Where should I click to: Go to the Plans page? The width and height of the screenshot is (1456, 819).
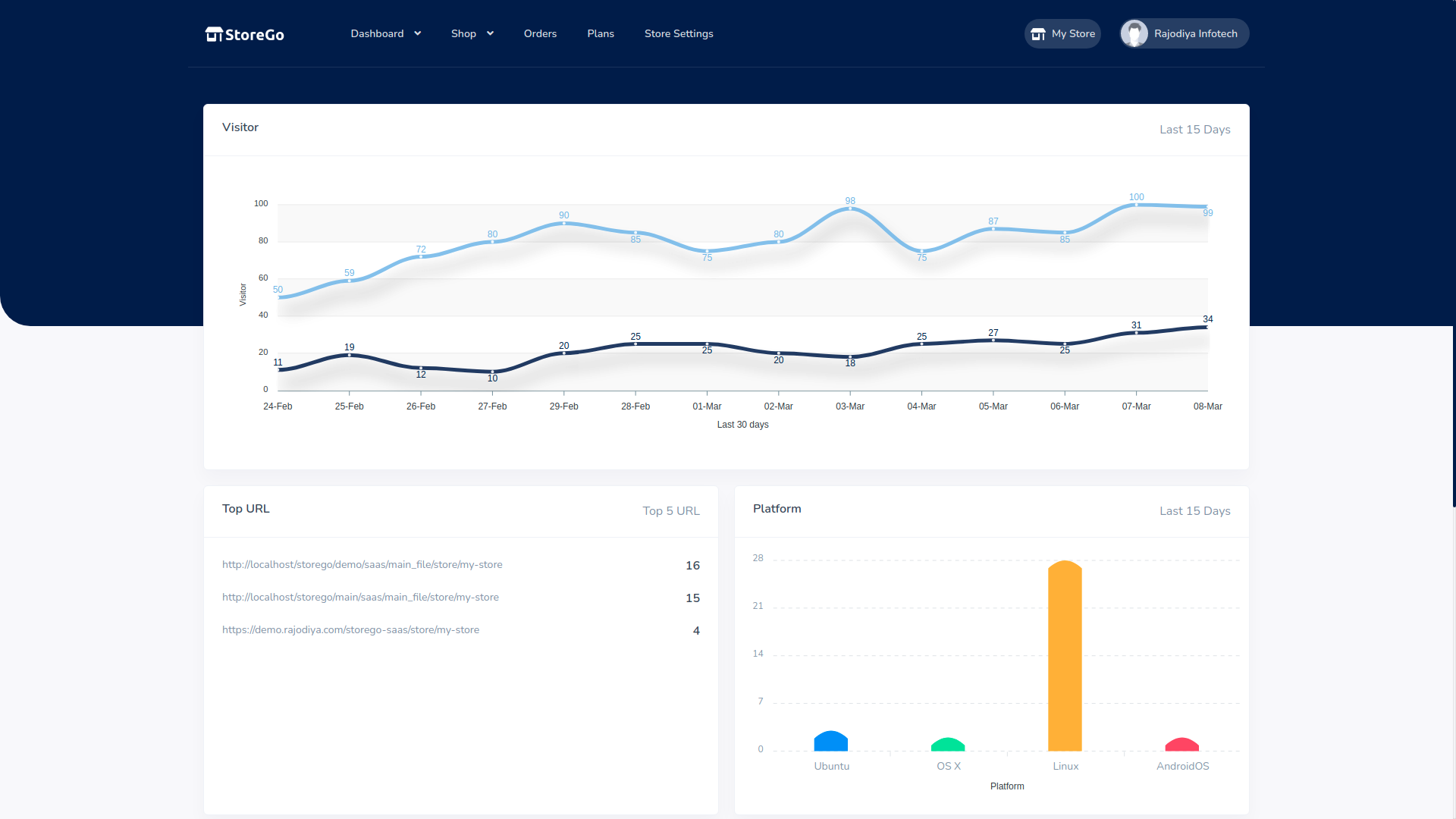point(601,33)
